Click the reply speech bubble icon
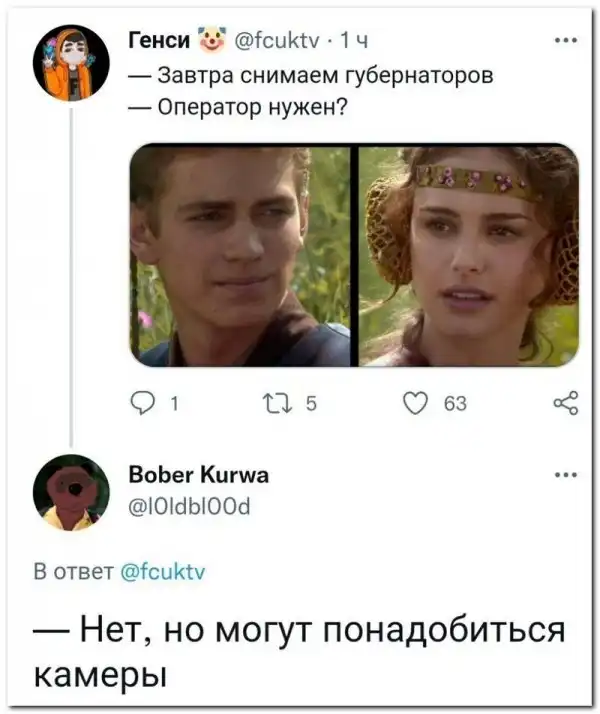 [144, 403]
